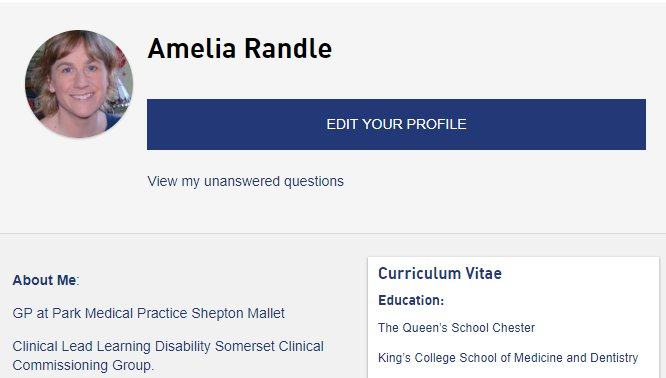Click the word Vitae in the card heading
The height and width of the screenshot is (378, 666).
(x=483, y=273)
